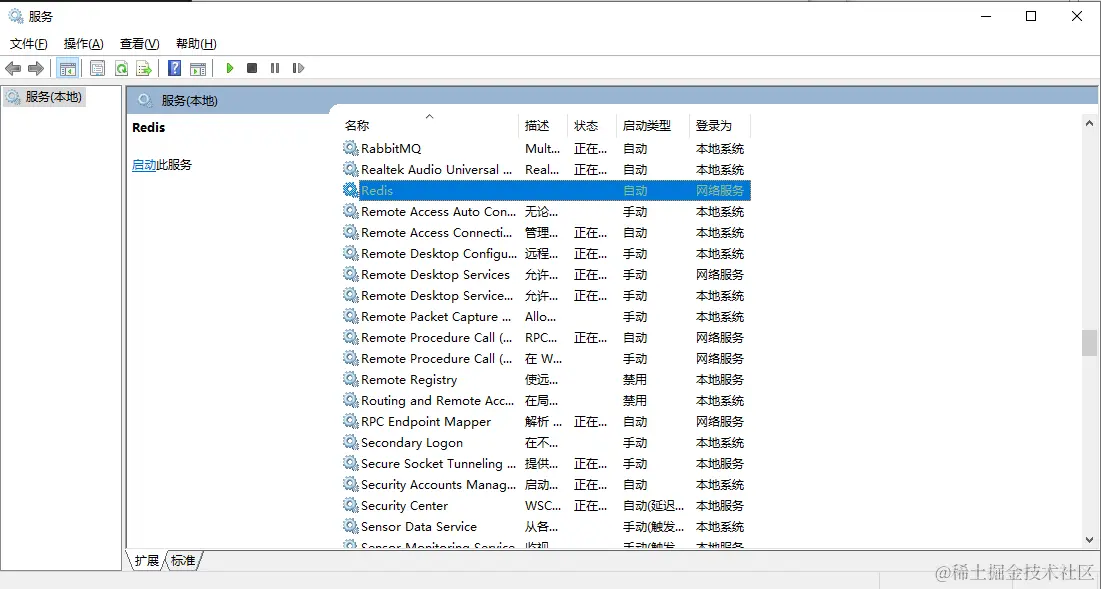
Task: Click the gear icon beside RPC Endpoint Mapper
Action: [x=350, y=421]
